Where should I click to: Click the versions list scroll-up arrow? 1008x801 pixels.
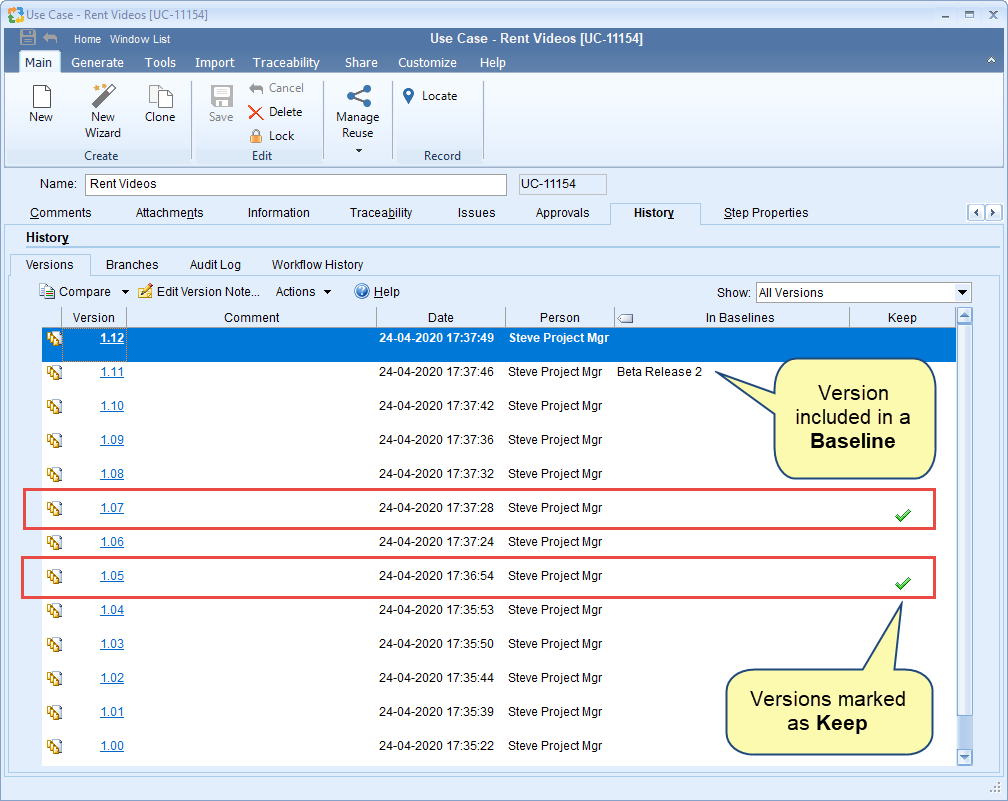(964, 315)
